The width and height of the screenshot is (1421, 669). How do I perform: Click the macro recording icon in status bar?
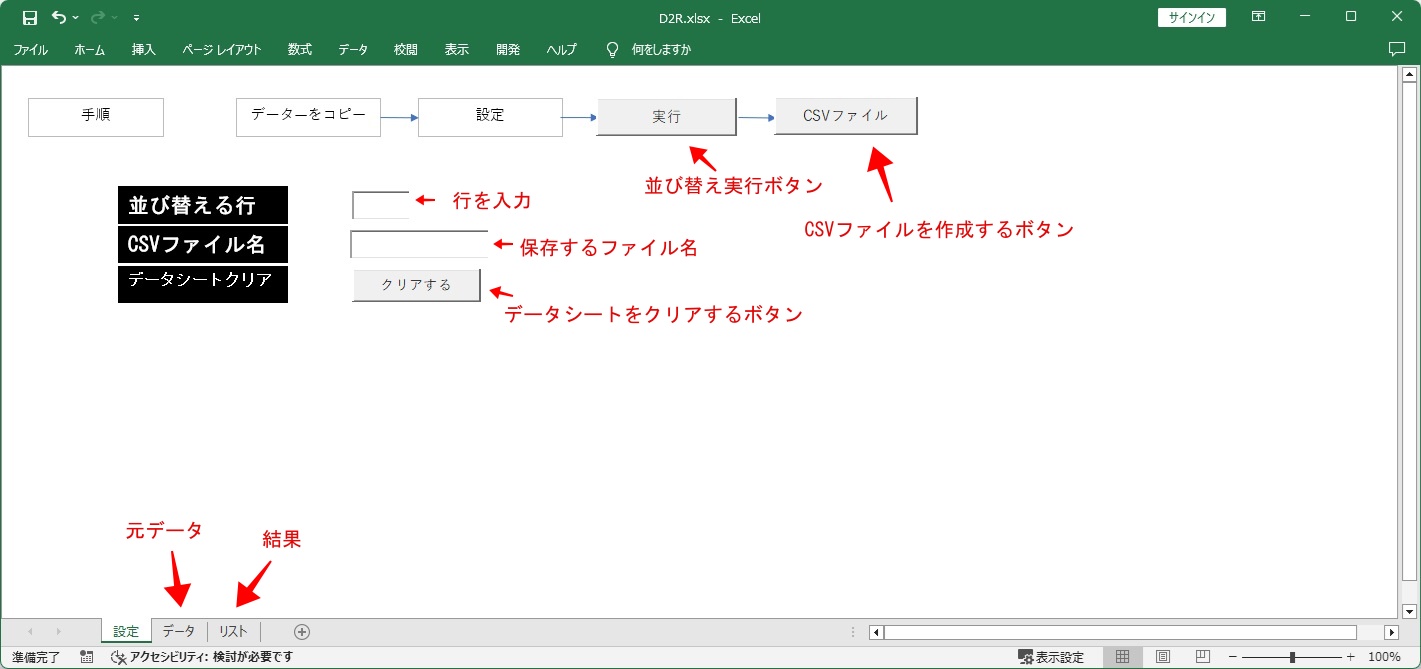(x=87, y=657)
